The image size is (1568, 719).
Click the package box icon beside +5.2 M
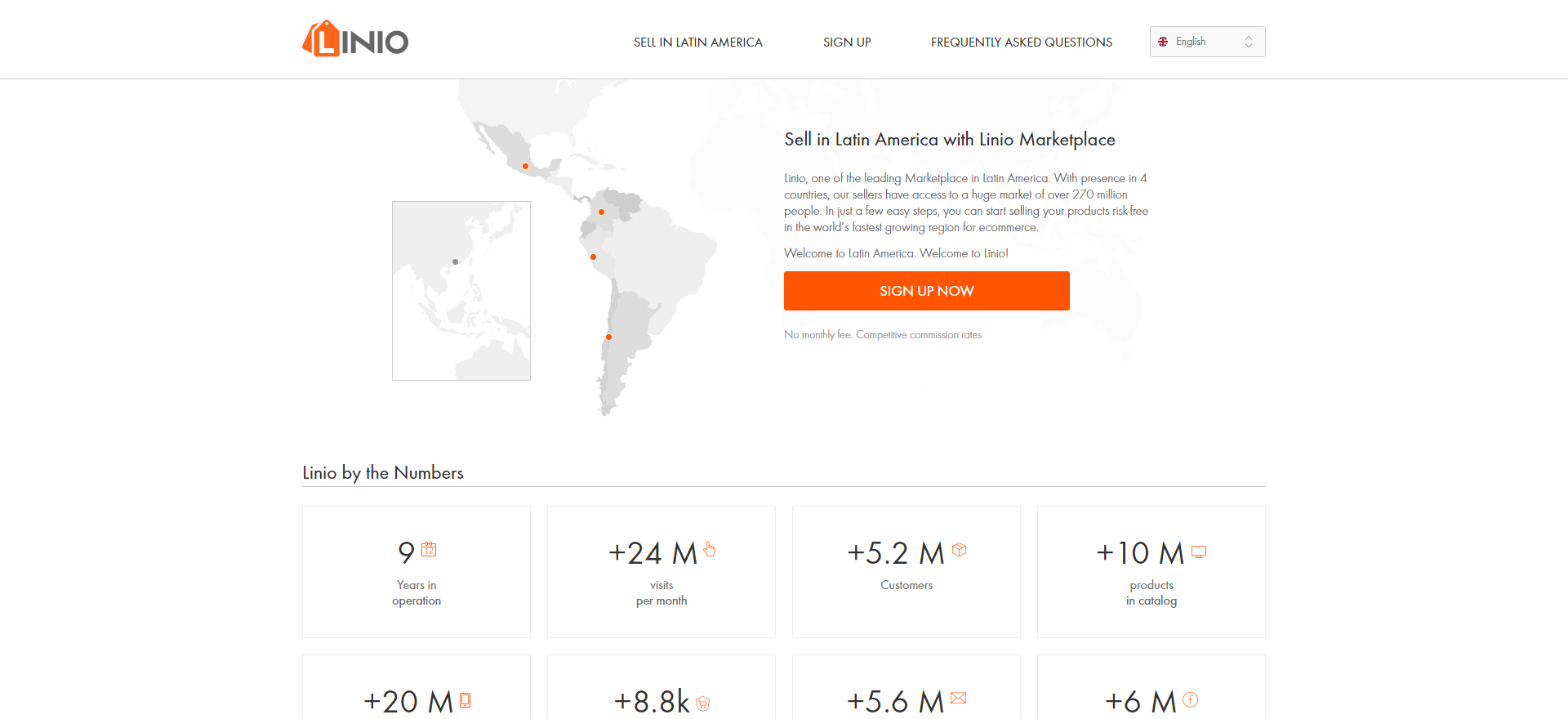960,550
